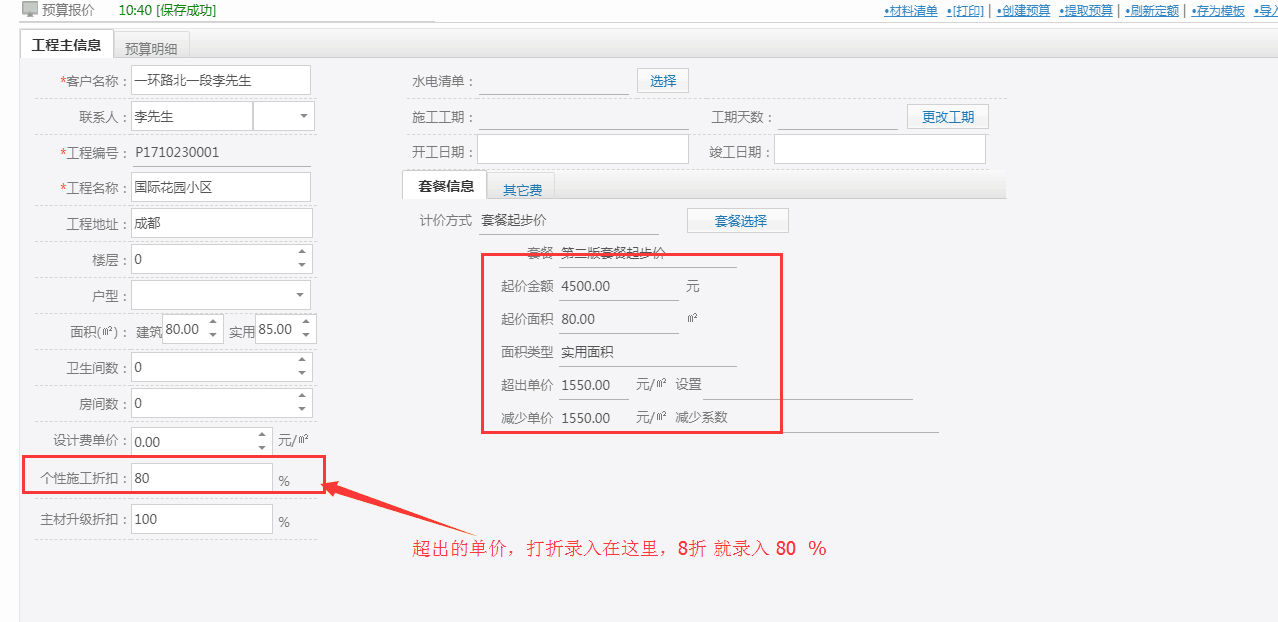Open the 其它费 tab
The height and width of the screenshot is (622, 1278).
[522, 189]
